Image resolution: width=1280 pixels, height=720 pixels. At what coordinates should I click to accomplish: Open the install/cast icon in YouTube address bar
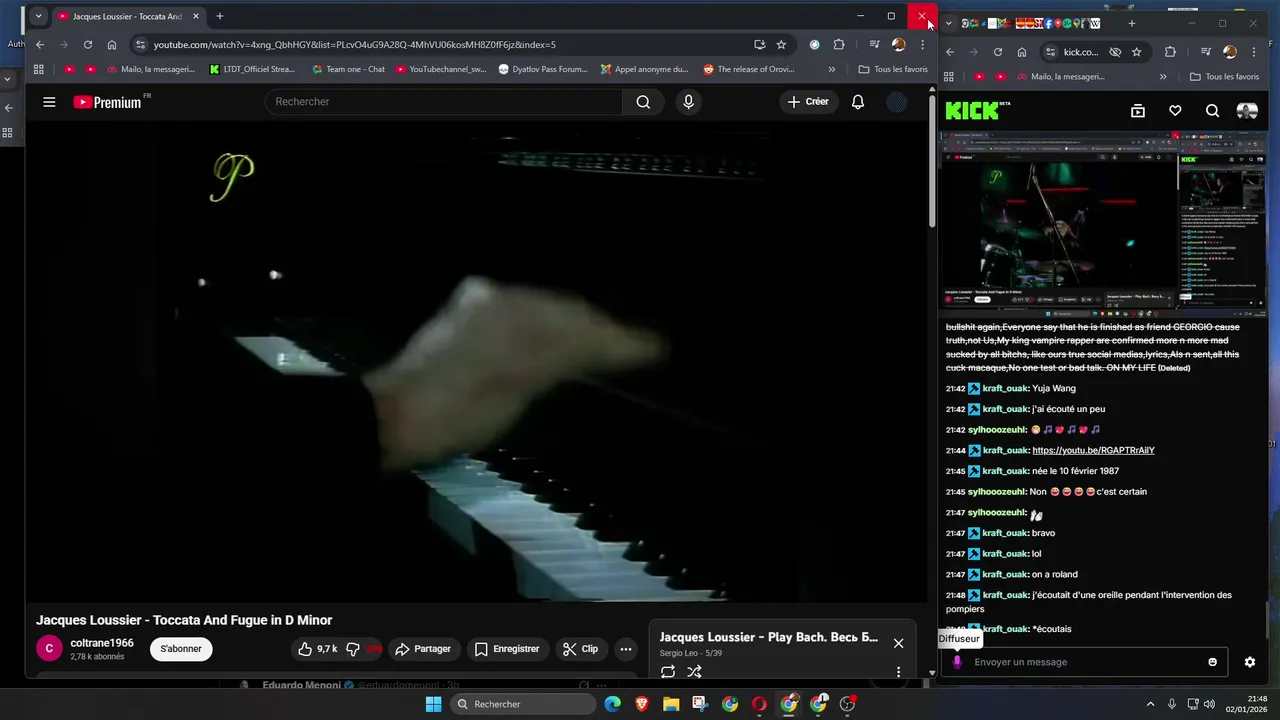[x=760, y=44]
